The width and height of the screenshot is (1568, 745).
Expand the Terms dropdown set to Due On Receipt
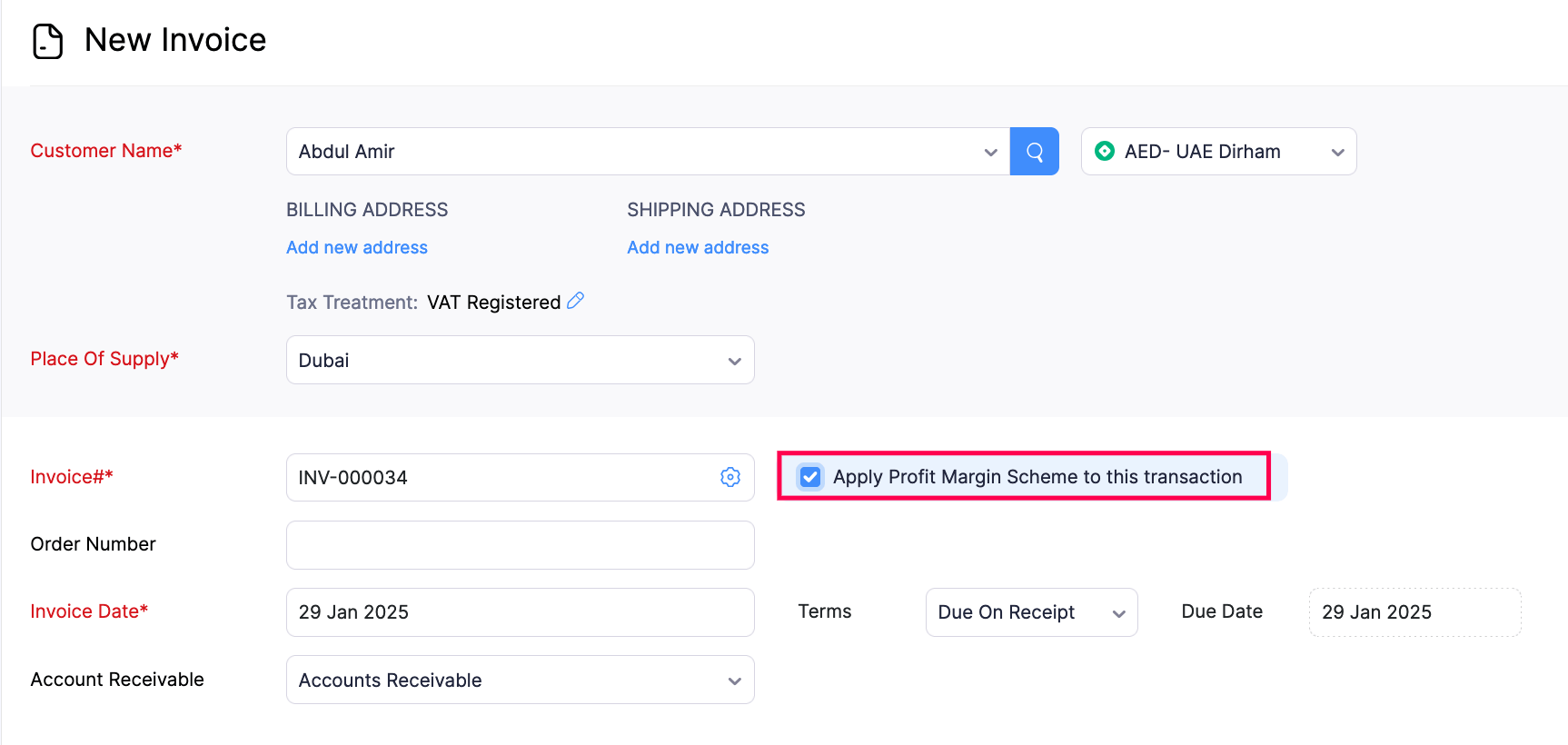(1031, 612)
